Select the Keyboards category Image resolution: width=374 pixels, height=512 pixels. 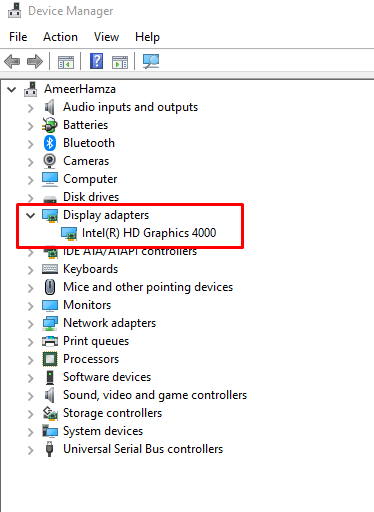91,269
